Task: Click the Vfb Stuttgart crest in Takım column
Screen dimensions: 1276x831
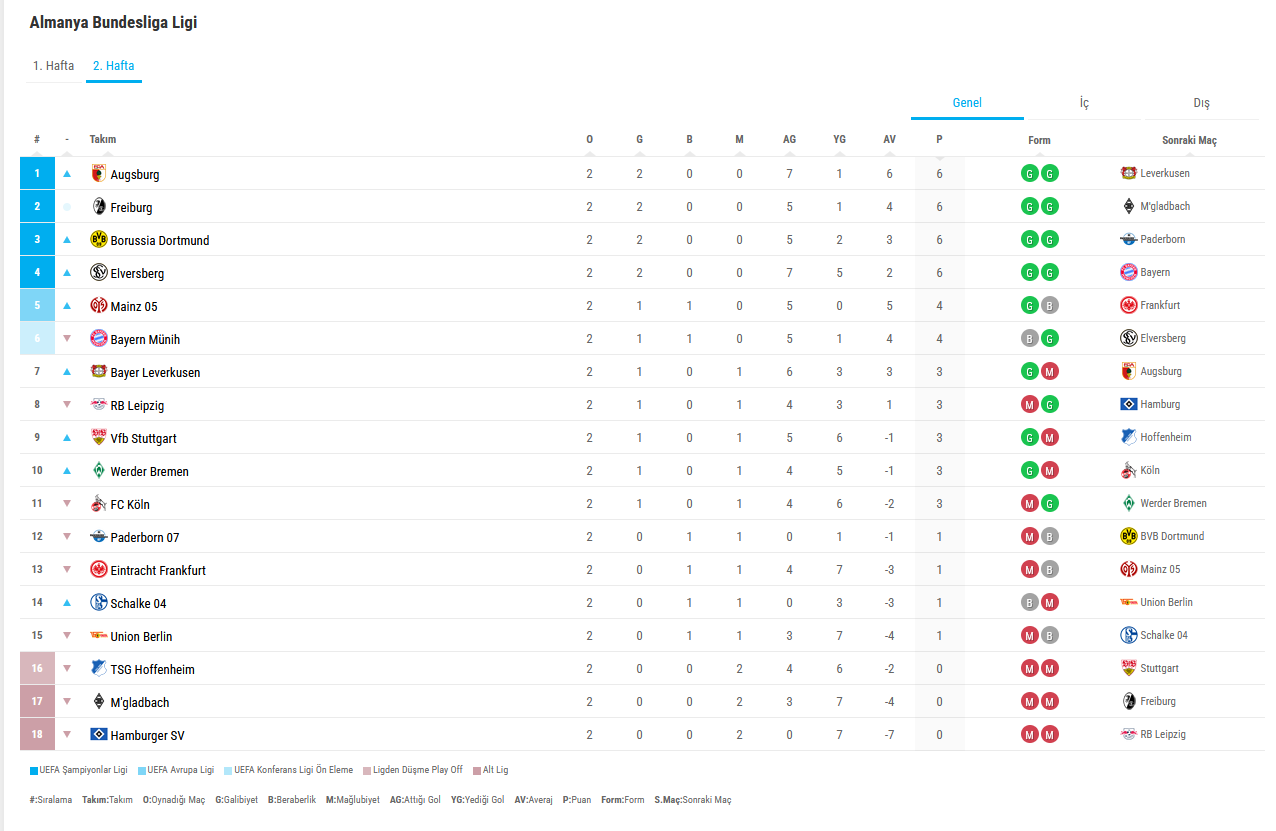Action: (98, 437)
